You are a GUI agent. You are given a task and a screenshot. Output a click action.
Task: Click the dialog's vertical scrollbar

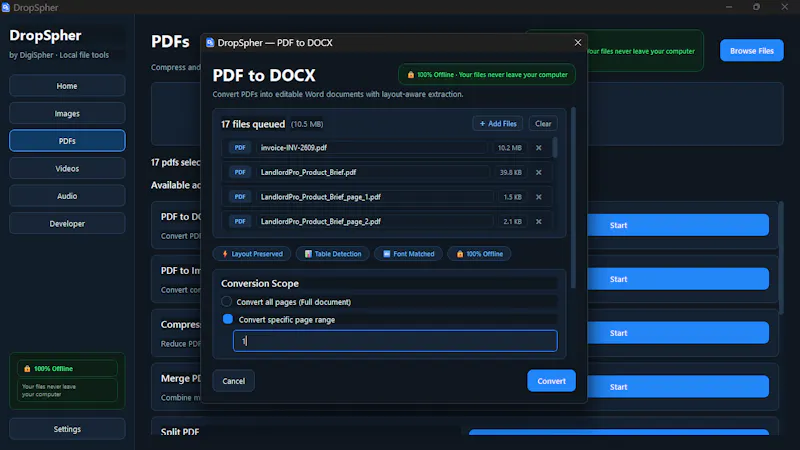tap(573, 197)
